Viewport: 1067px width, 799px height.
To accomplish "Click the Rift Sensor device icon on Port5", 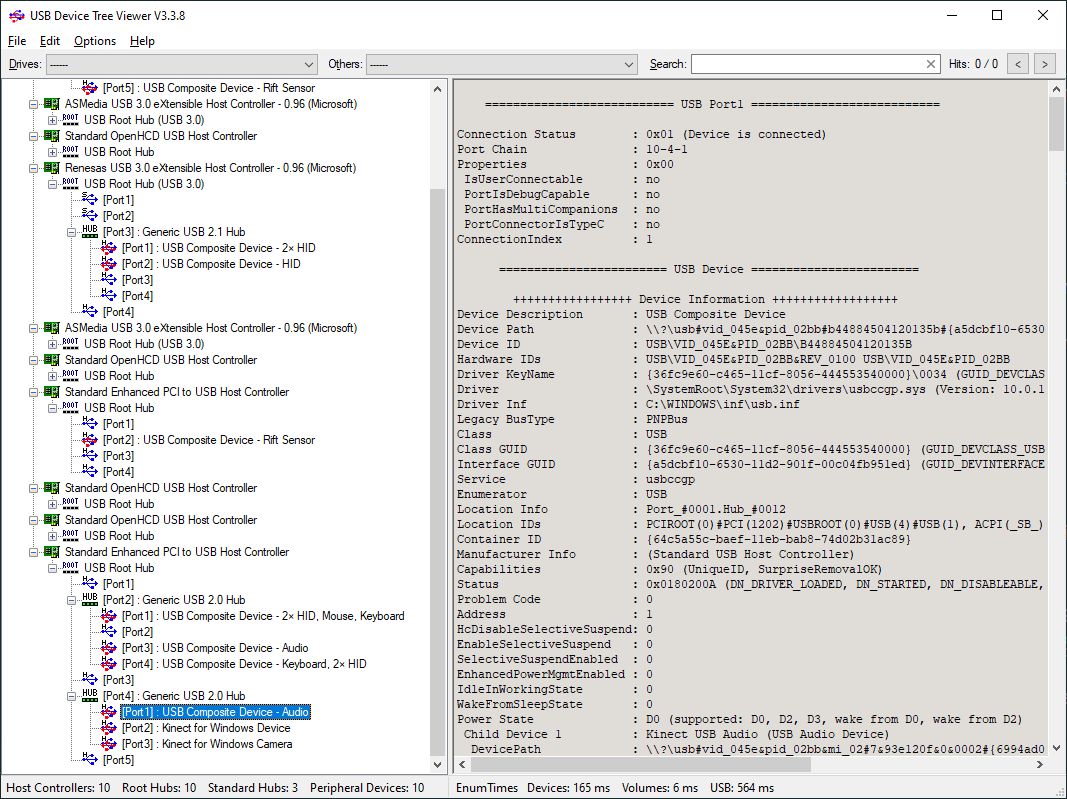I will [89, 88].
